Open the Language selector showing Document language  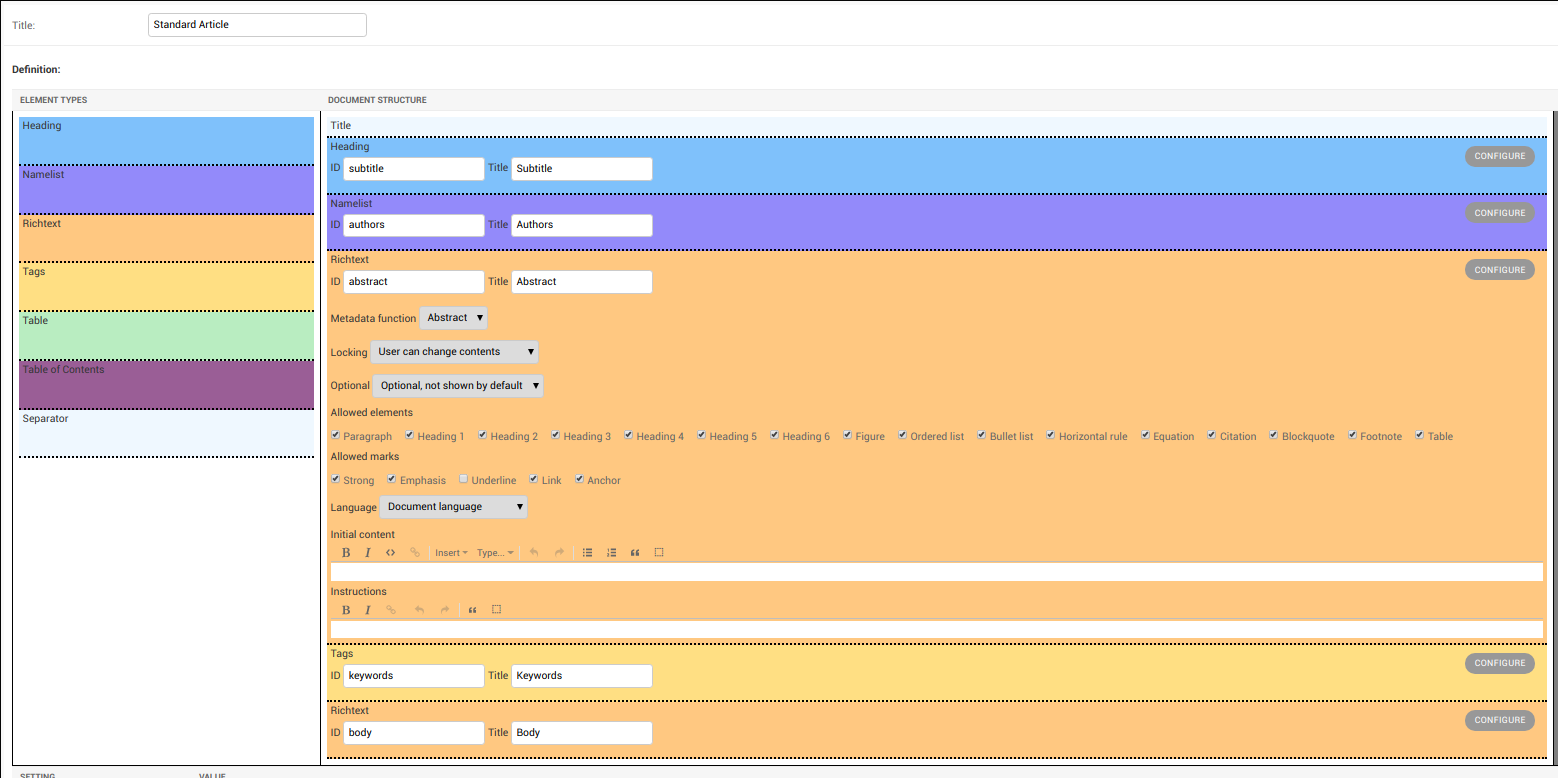(x=453, y=507)
